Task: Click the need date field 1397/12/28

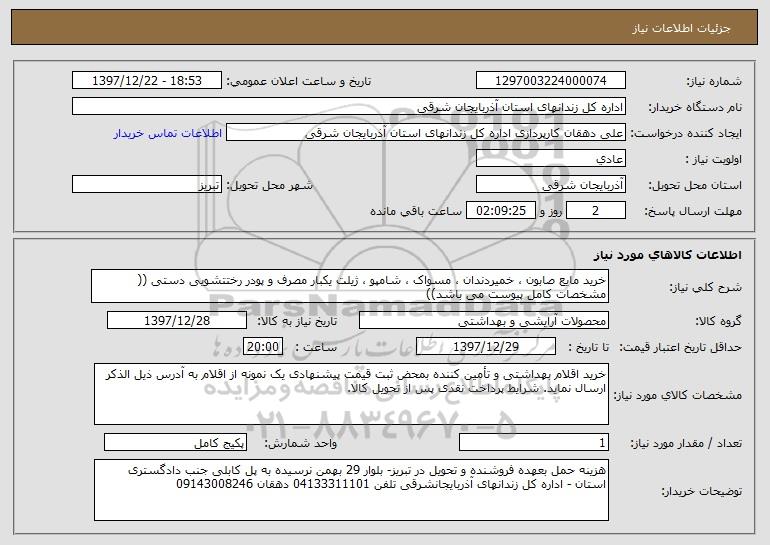Action: coord(177,321)
